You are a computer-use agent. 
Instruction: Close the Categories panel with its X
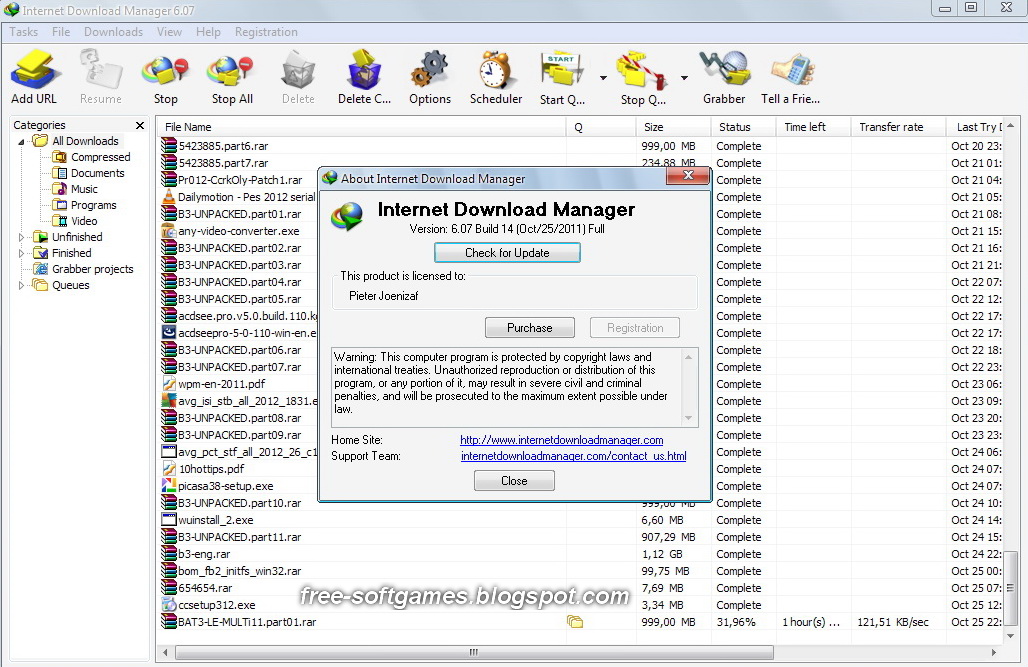140,125
